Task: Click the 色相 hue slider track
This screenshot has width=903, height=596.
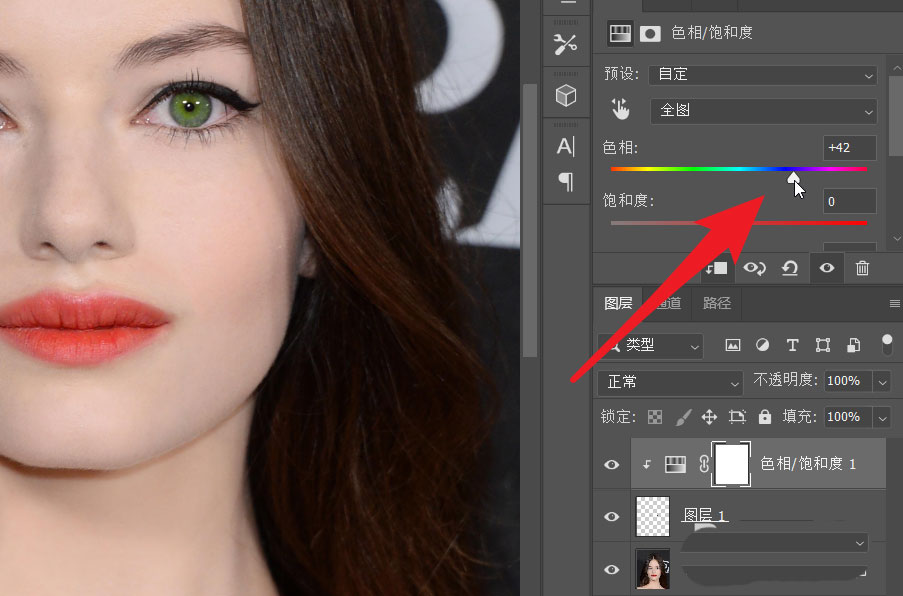Action: point(700,170)
